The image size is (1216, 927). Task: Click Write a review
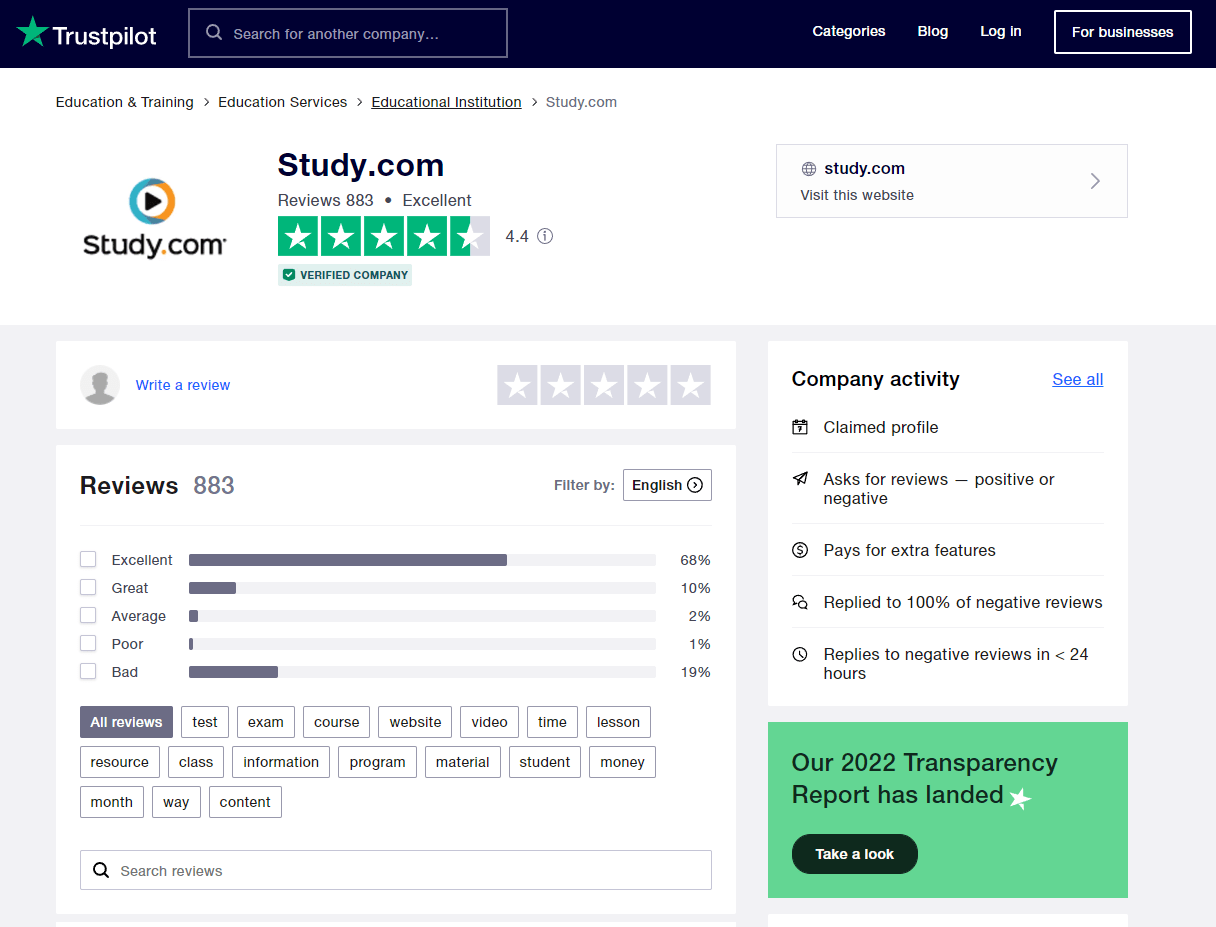click(x=182, y=384)
